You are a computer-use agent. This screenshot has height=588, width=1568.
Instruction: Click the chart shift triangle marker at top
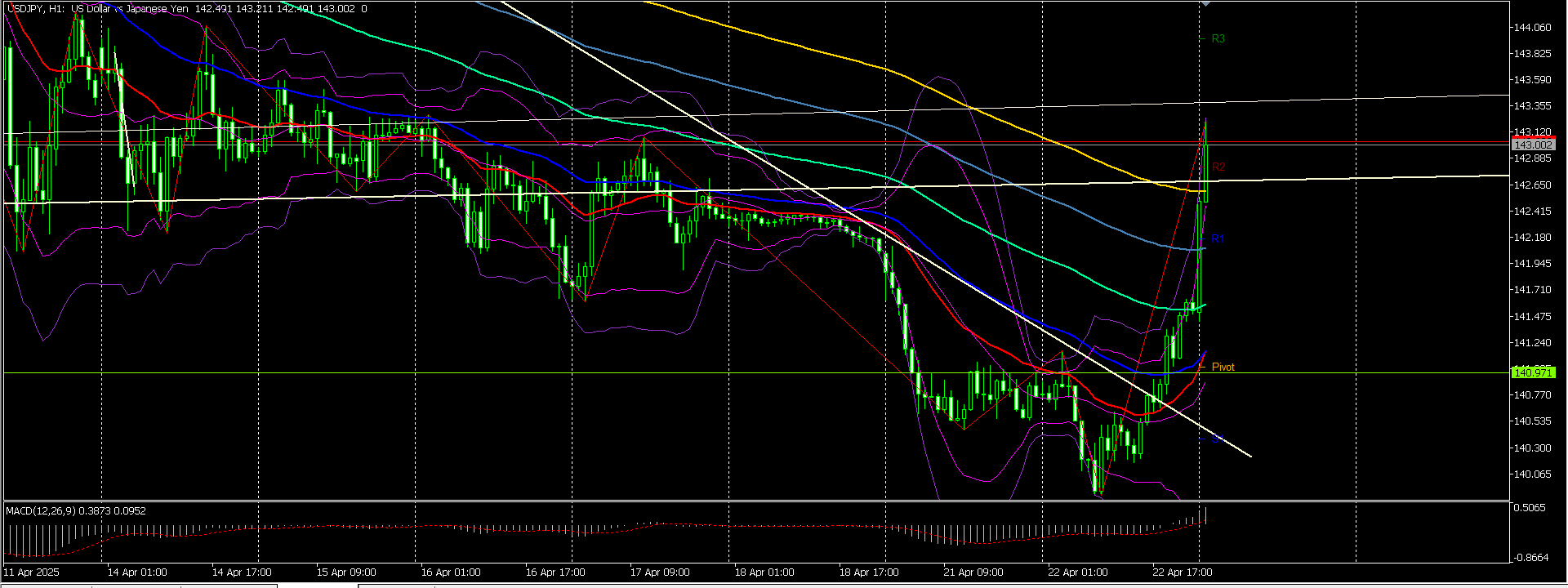tap(1205, 4)
